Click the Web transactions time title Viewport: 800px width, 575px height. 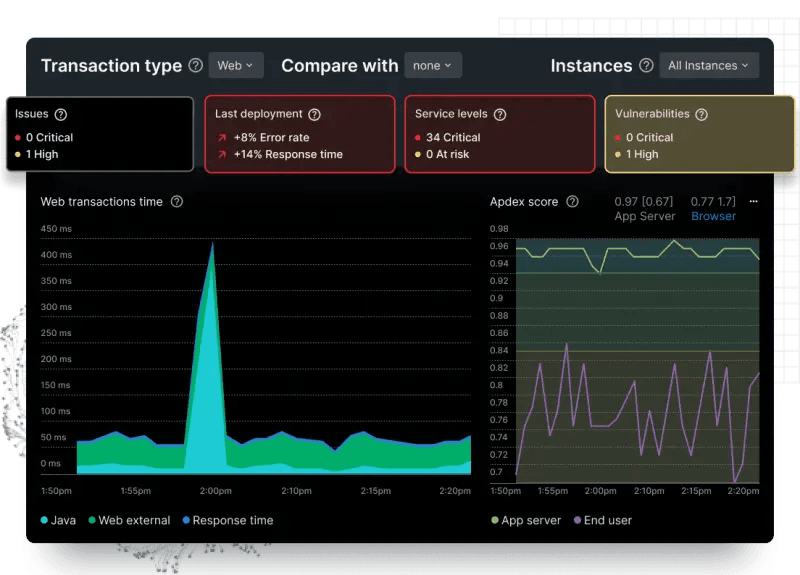[x=102, y=202]
